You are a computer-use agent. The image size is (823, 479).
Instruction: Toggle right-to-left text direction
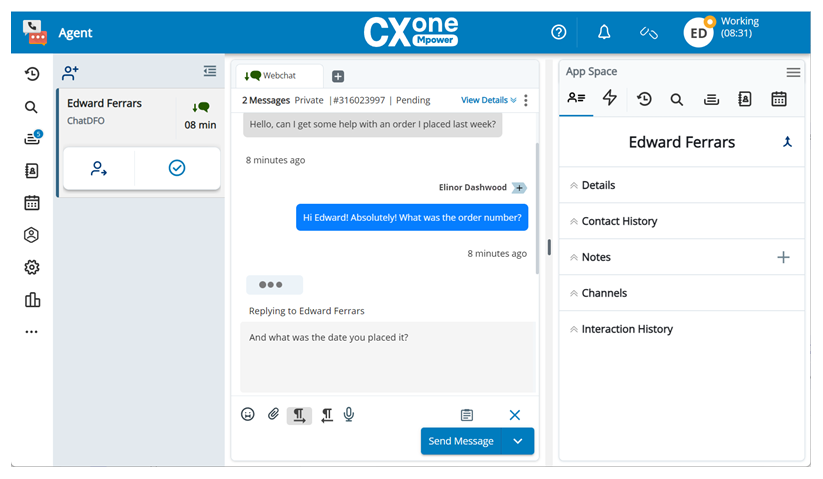[326, 415]
